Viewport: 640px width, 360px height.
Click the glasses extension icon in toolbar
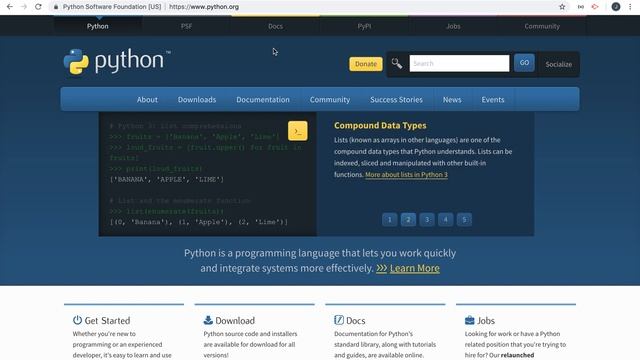580,7
